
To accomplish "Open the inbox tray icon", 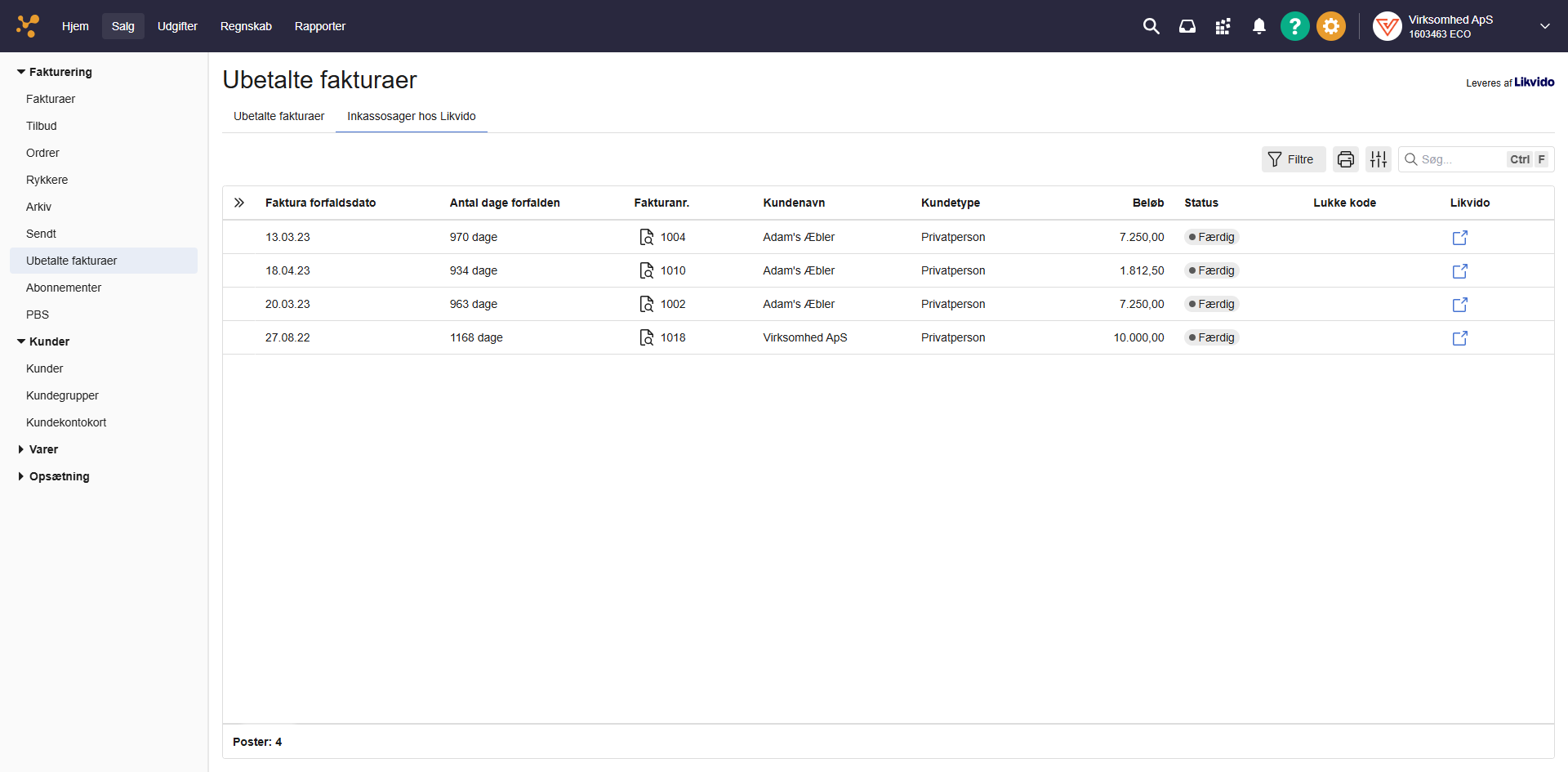I will 1187,26.
